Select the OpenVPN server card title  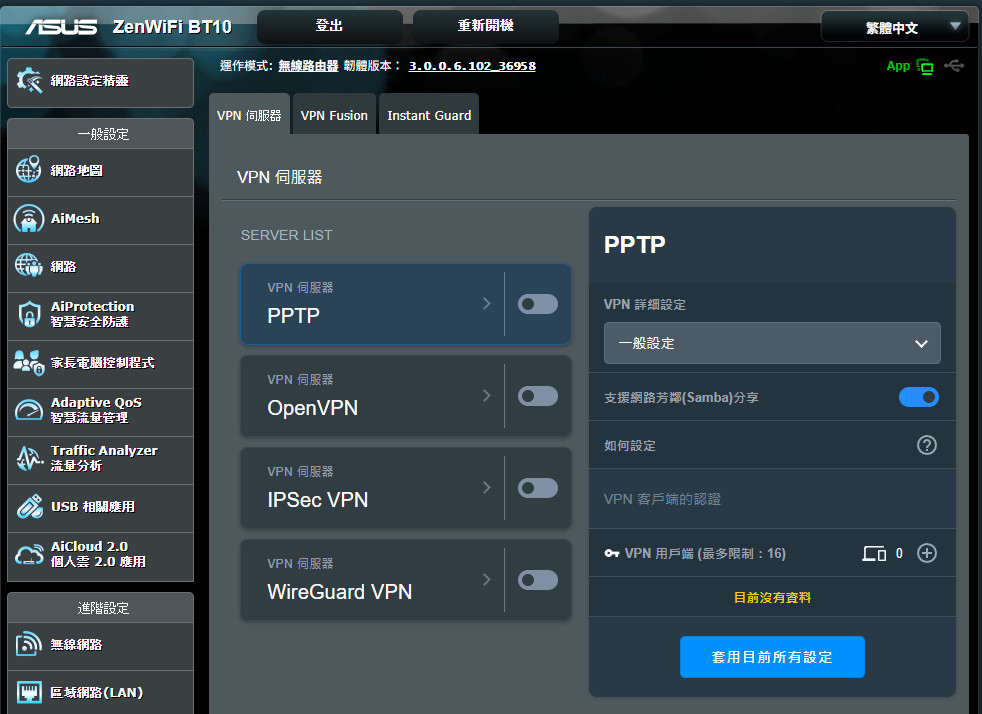click(x=313, y=408)
